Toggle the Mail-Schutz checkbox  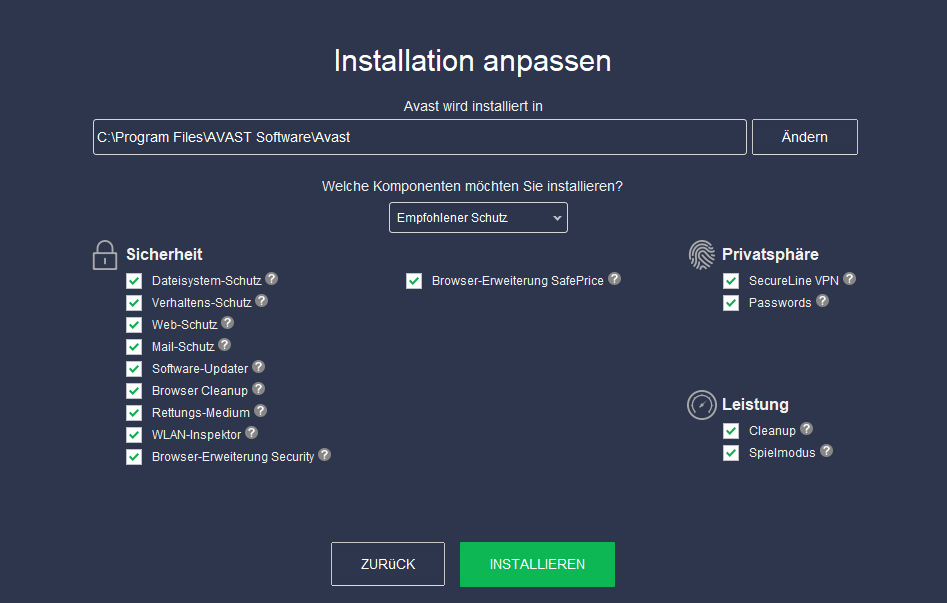pos(134,347)
